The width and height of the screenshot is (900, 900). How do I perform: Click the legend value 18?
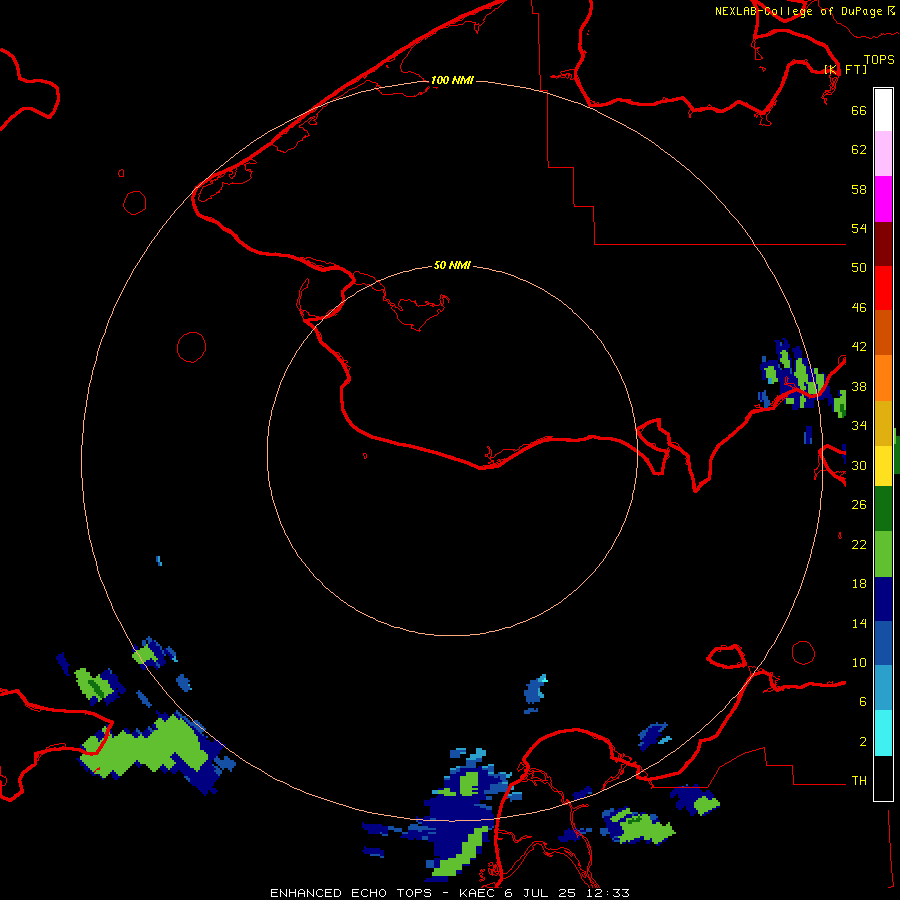click(x=859, y=584)
